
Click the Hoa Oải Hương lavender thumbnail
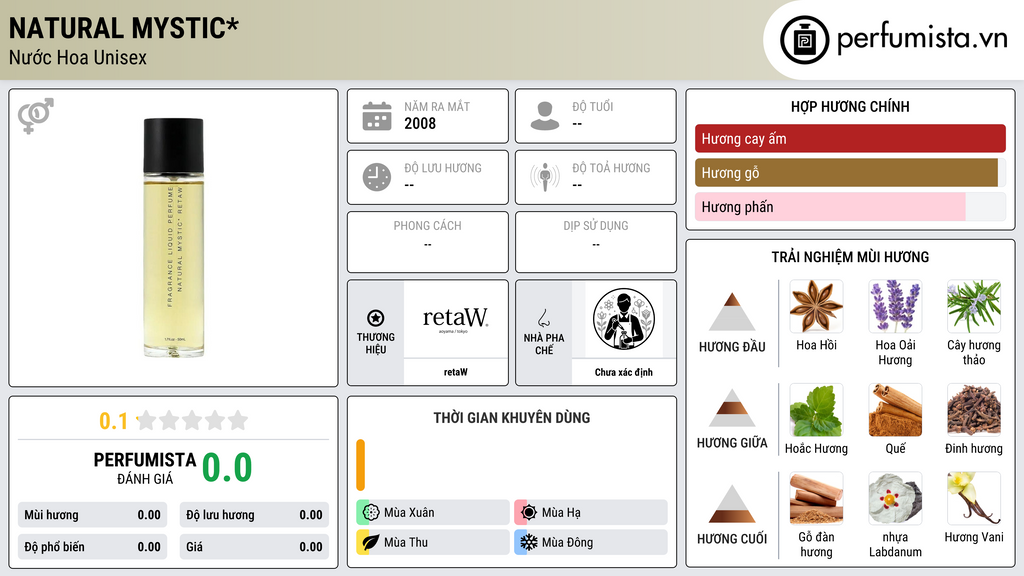[x=895, y=306]
